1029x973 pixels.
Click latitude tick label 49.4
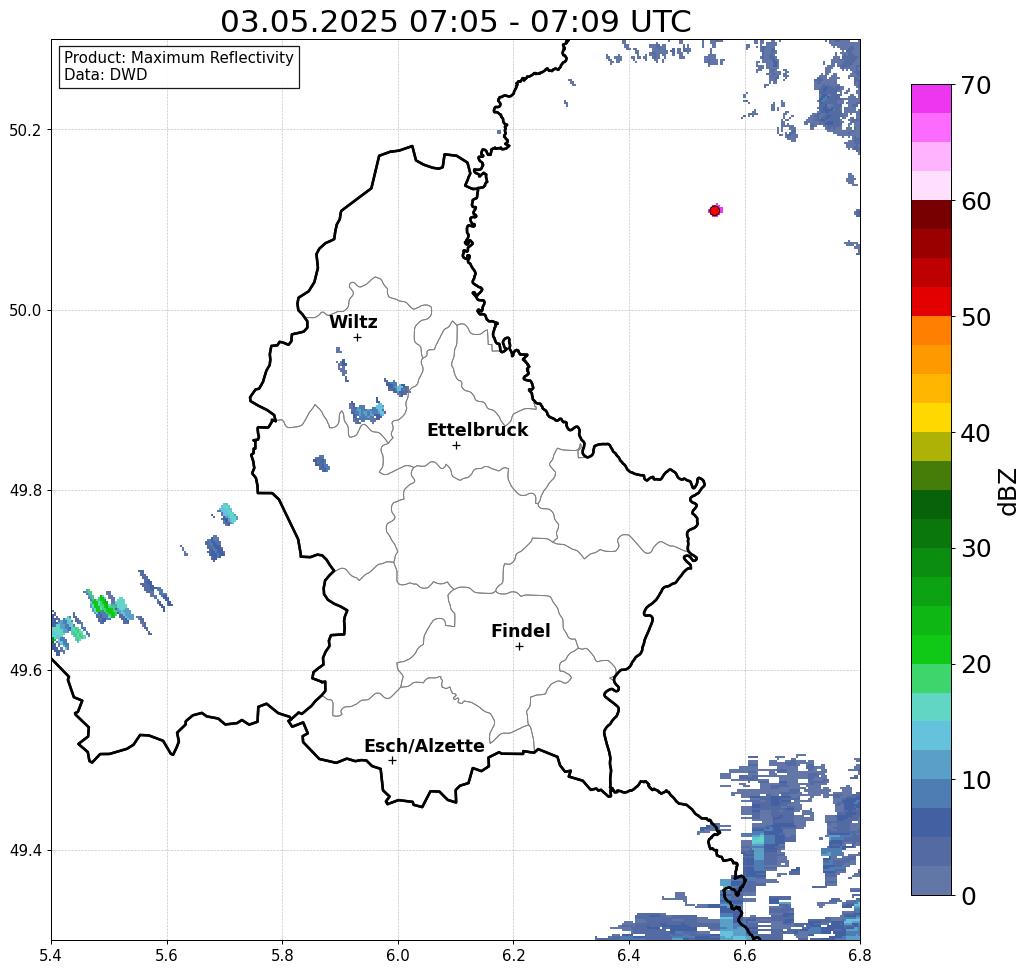25,851
